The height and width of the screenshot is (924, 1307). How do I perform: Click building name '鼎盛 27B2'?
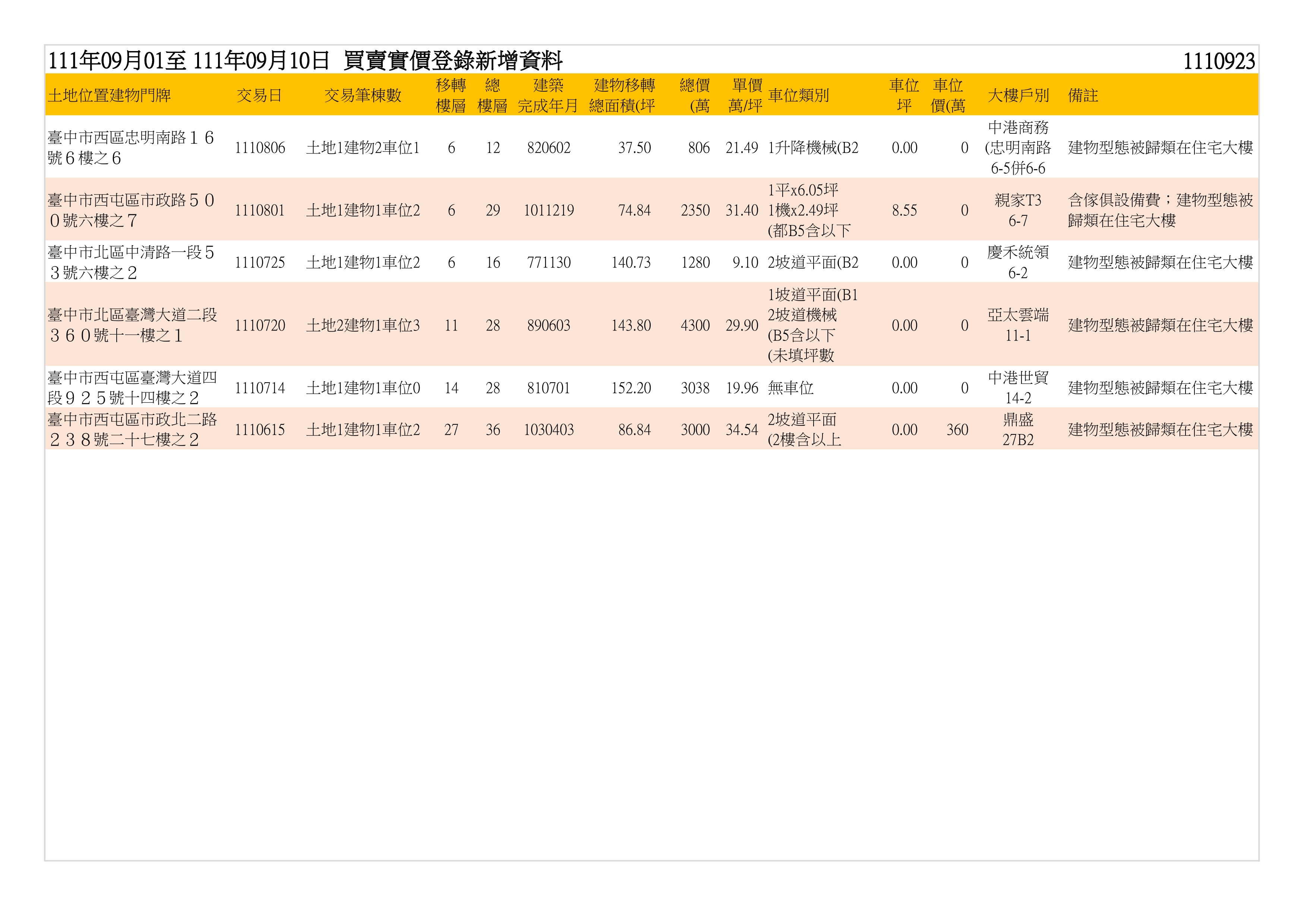[x=1018, y=430]
